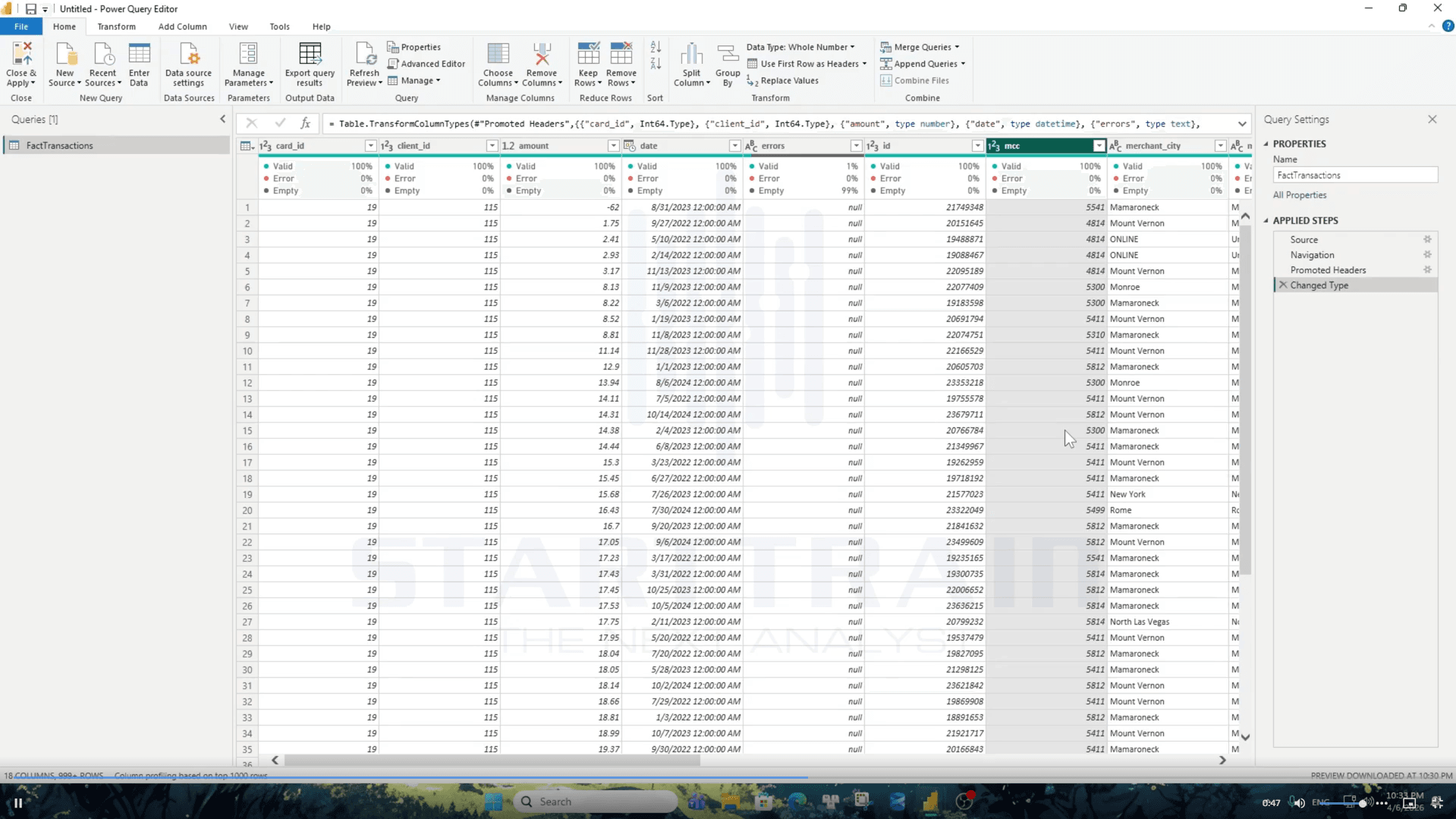1456x819 pixels.
Task: Expand the formula bar
Action: point(1242,124)
